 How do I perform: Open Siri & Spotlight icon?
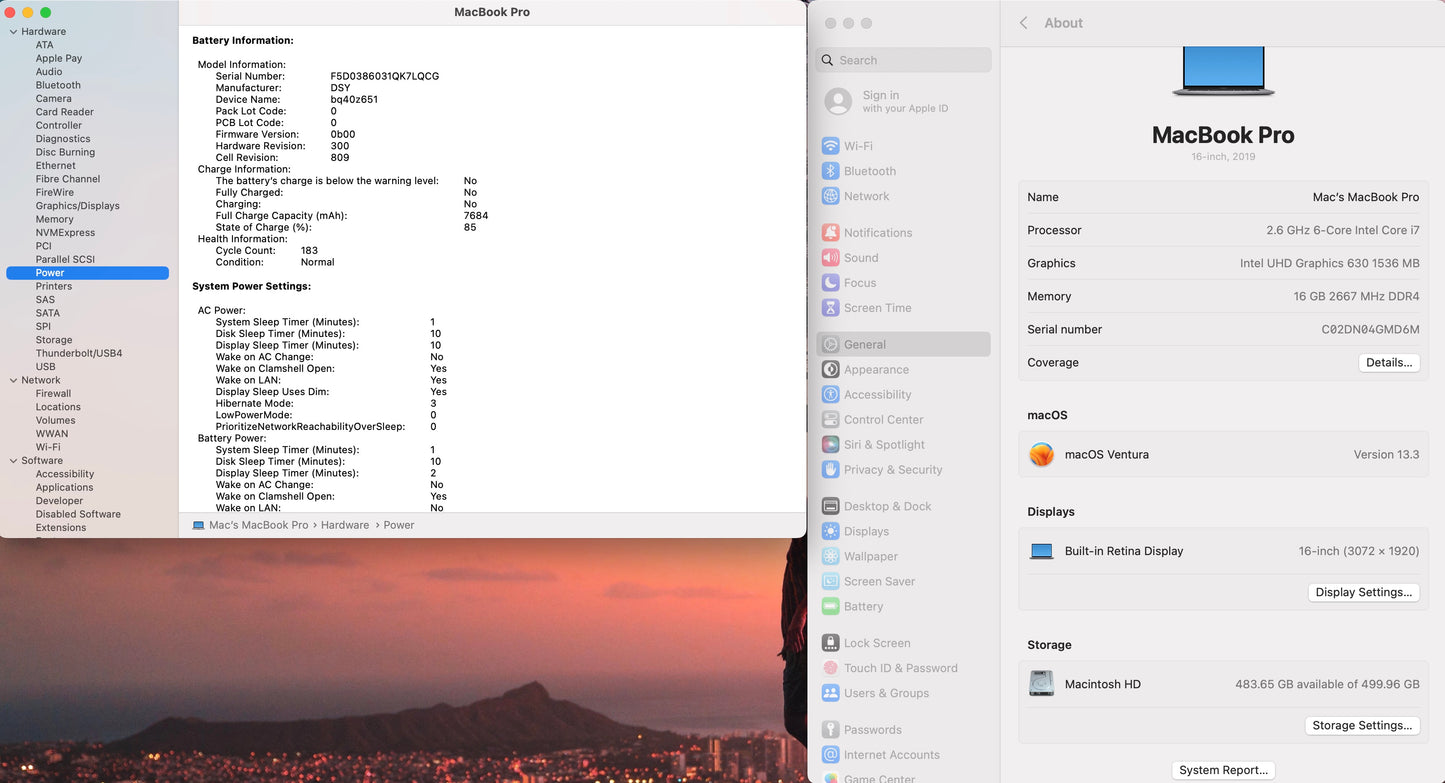point(830,445)
